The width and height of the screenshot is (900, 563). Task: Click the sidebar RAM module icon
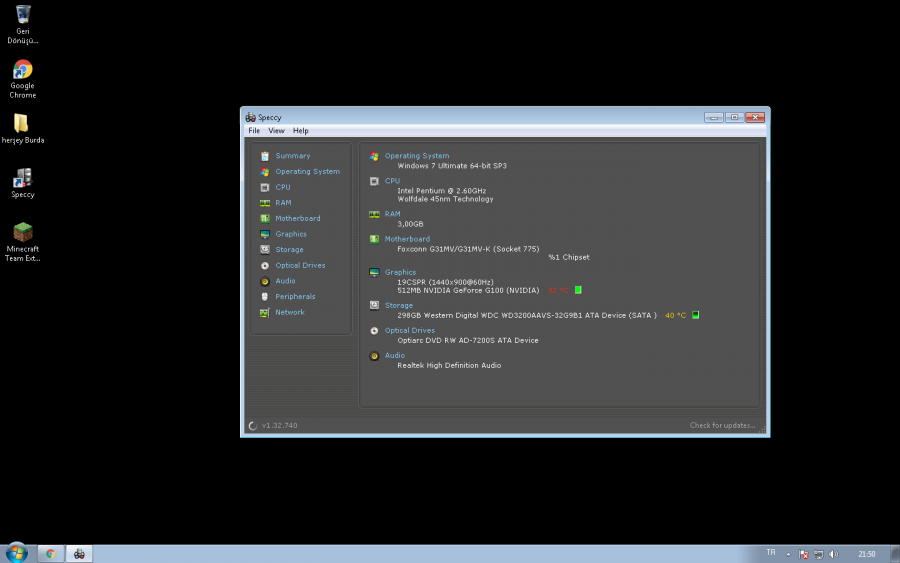[x=265, y=203]
